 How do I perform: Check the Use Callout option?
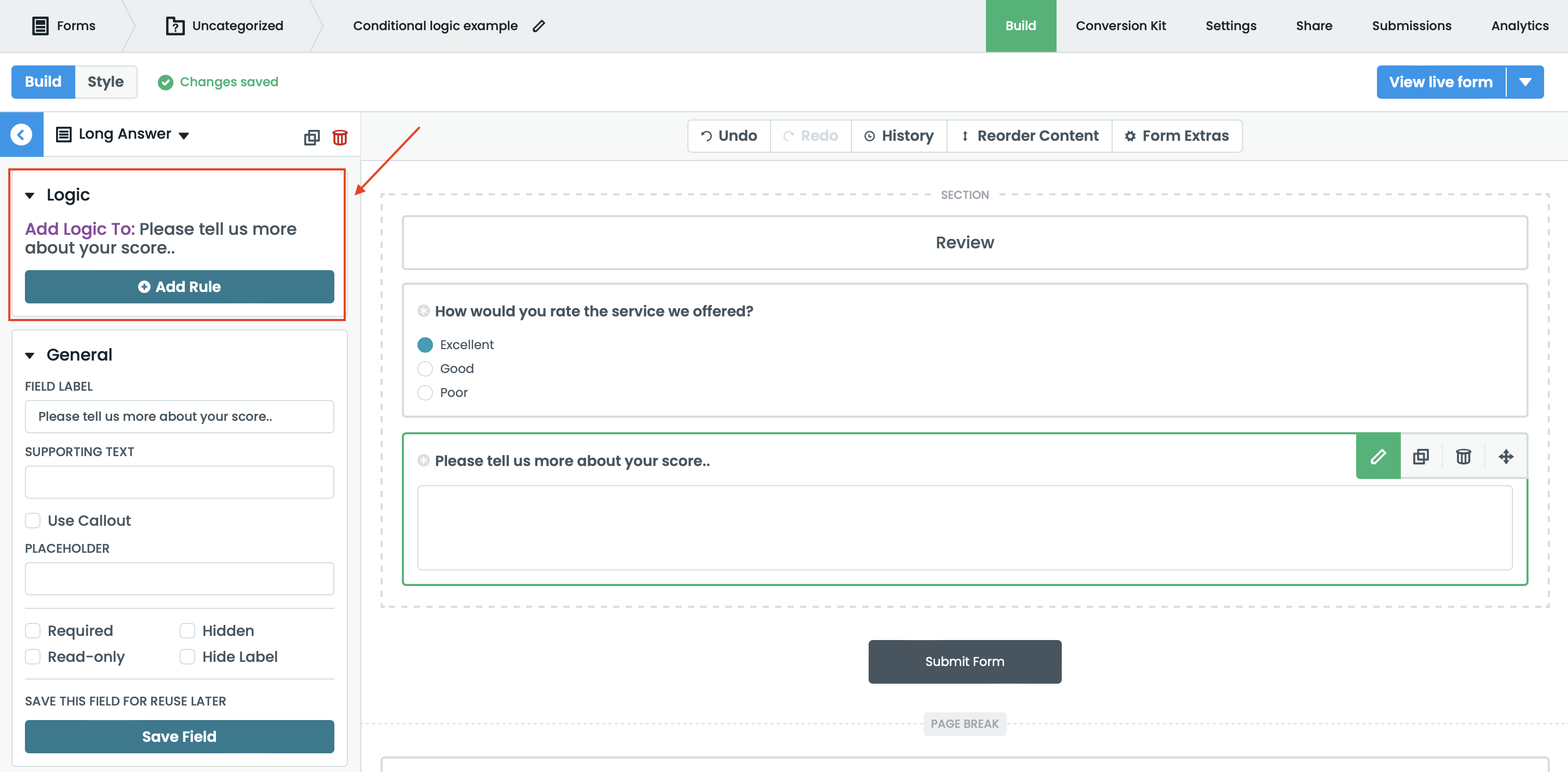(x=33, y=521)
